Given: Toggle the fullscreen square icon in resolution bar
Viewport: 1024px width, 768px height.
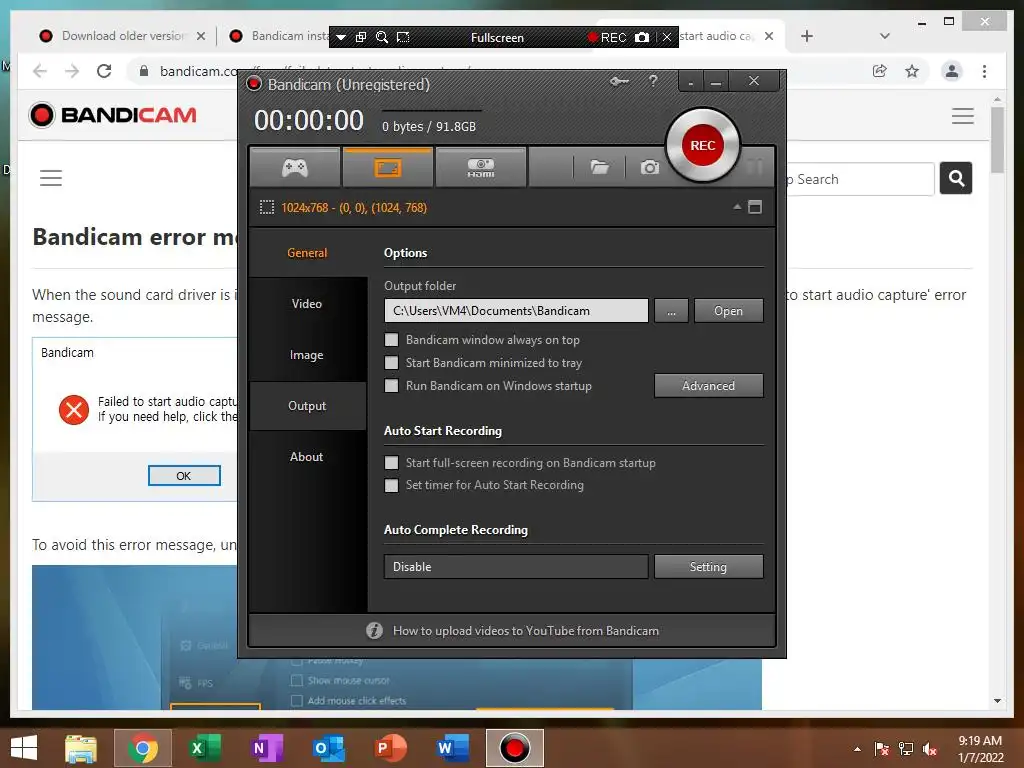Looking at the screenshot, I should pyautogui.click(x=755, y=207).
